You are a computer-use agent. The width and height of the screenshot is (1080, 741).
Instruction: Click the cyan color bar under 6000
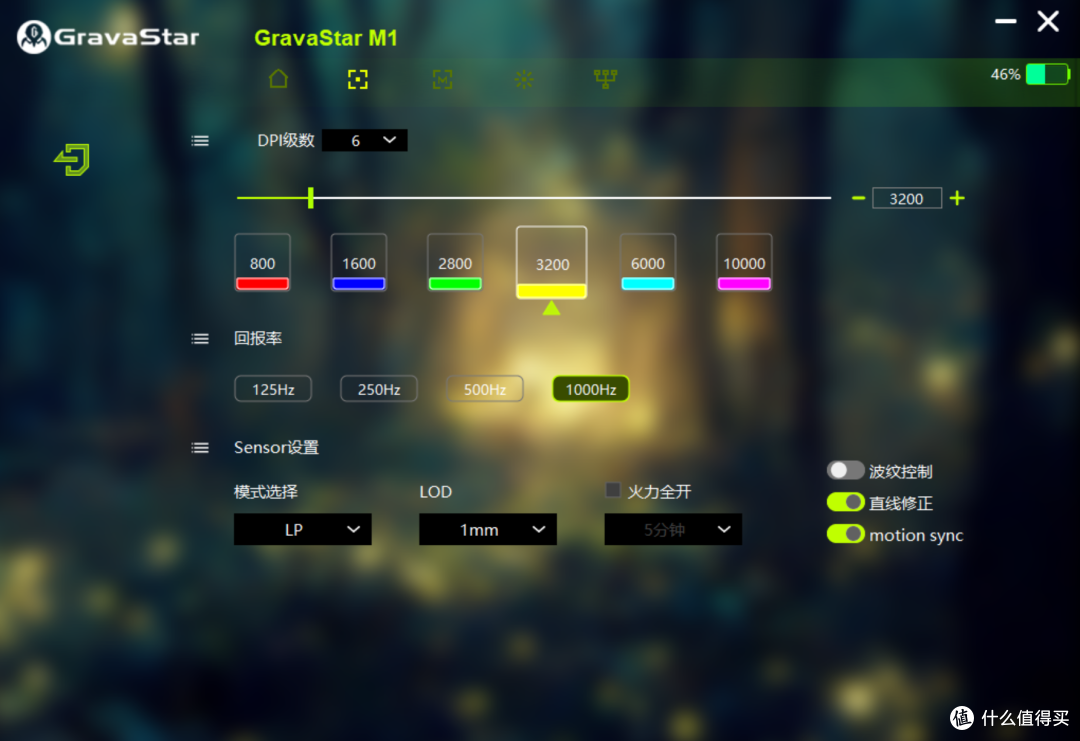pyautogui.click(x=648, y=283)
